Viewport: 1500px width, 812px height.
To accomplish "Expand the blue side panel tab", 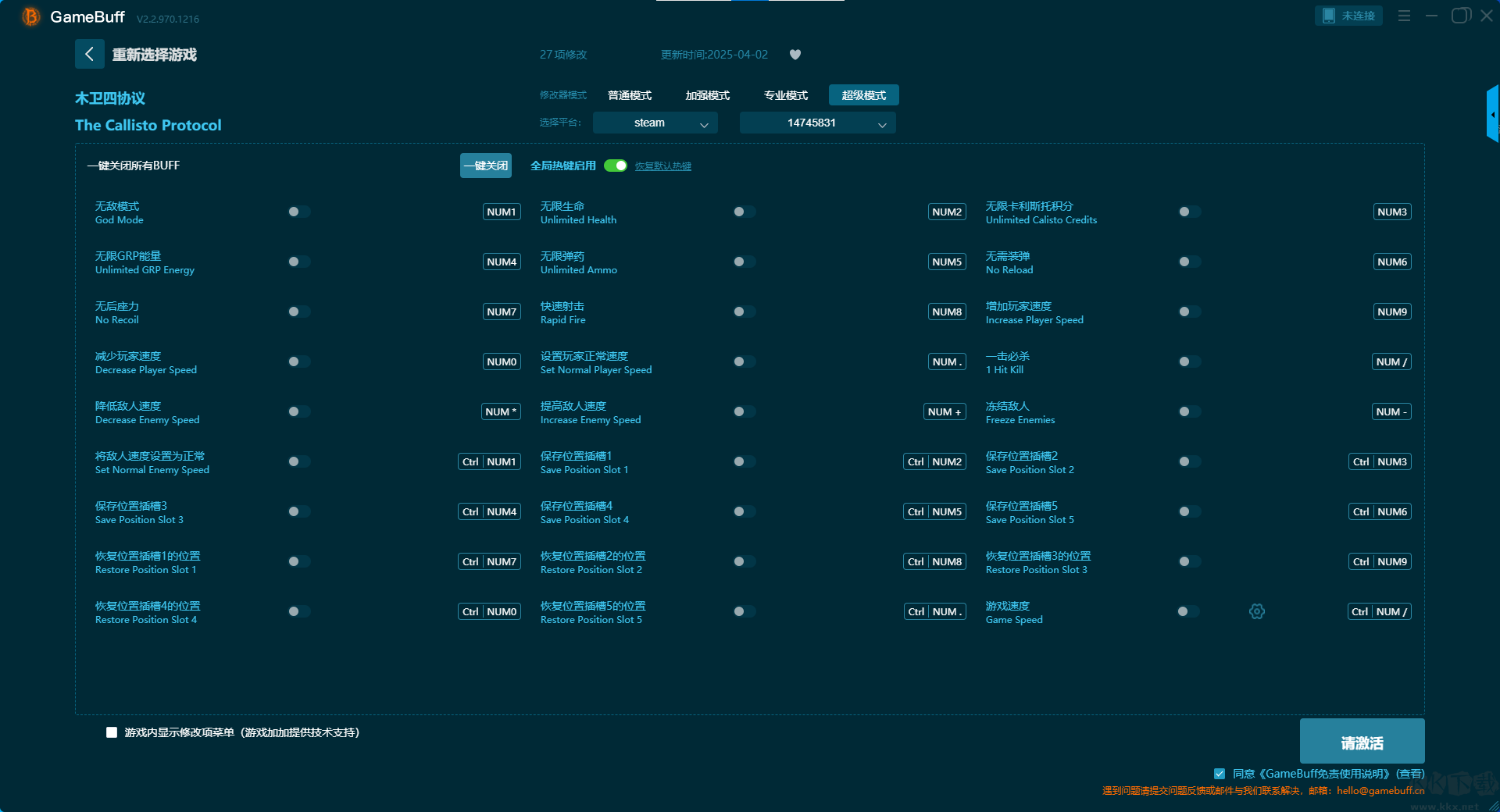I will pyautogui.click(x=1492, y=114).
